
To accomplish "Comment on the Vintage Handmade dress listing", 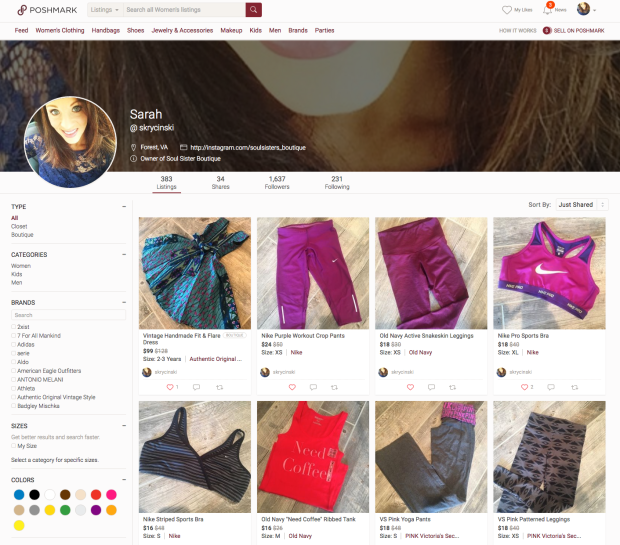I will 196,387.
